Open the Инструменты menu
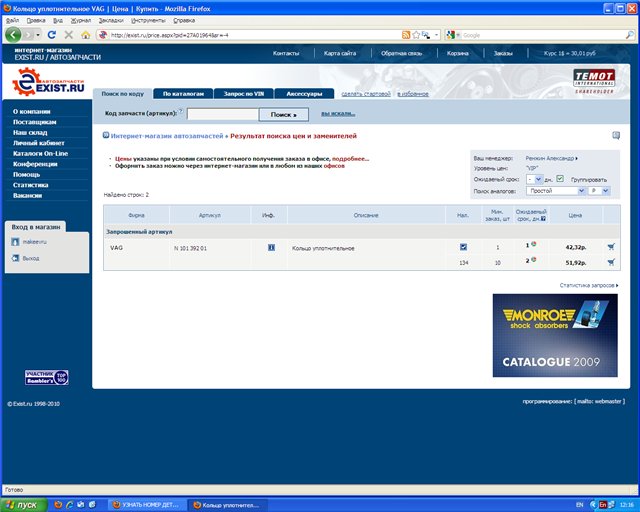Image resolution: width=640 pixels, height=512 pixels. pyautogui.click(x=148, y=20)
